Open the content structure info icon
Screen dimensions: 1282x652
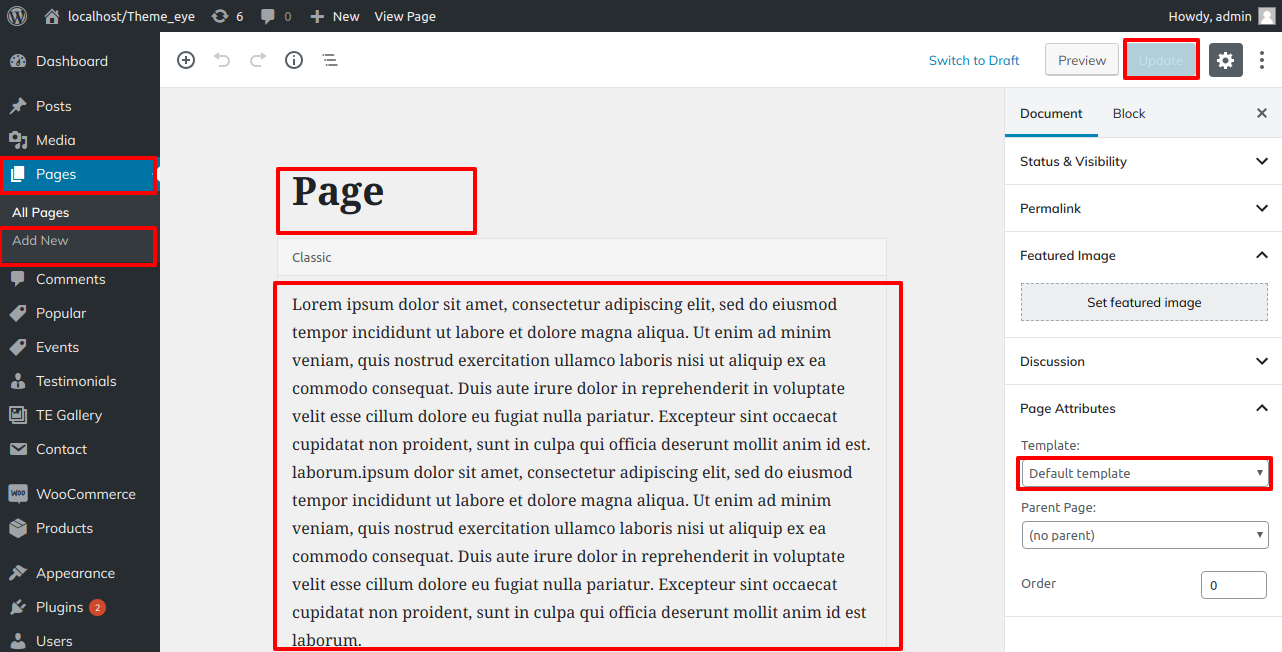click(x=294, y=60)
